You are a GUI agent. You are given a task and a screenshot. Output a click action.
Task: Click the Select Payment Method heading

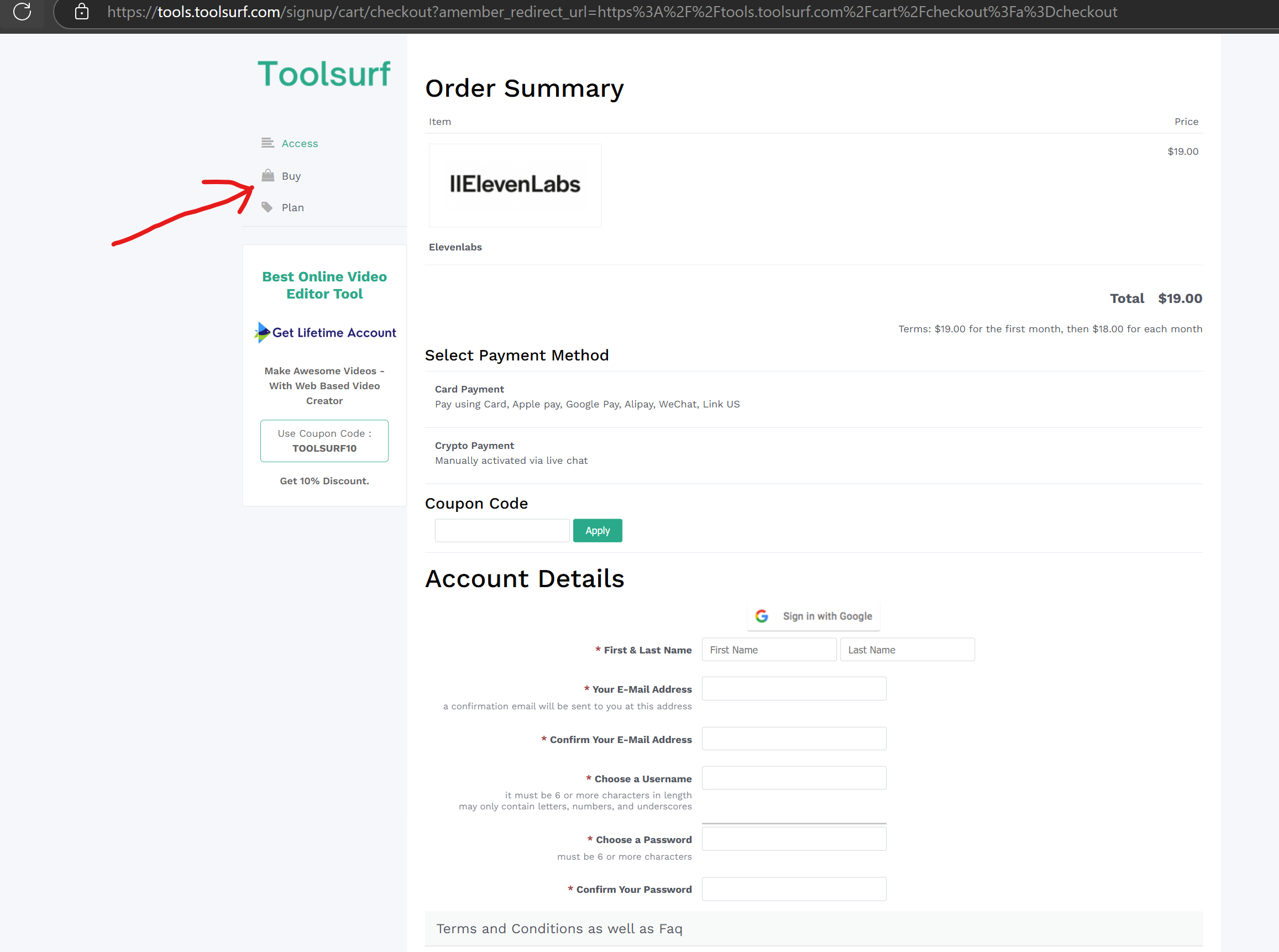click(517, 355)
